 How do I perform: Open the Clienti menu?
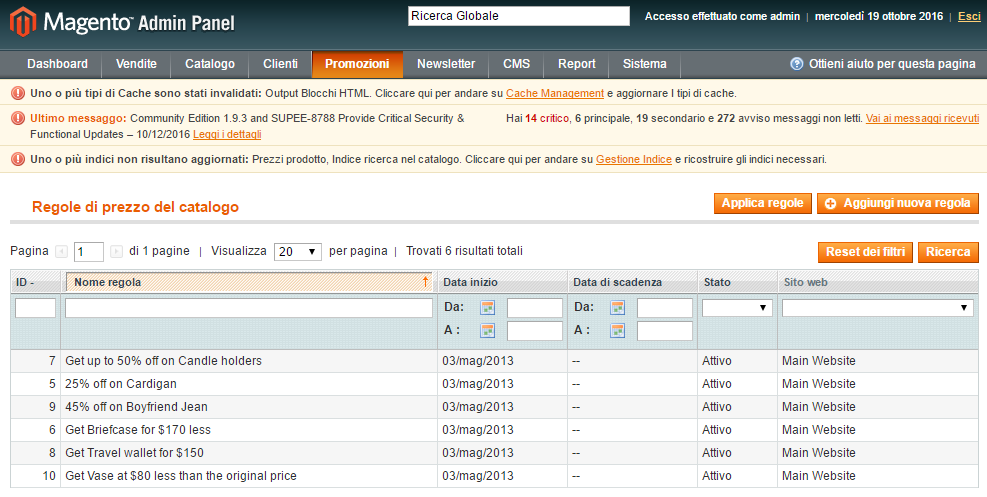pyautogui.click(x=280, y=64)
